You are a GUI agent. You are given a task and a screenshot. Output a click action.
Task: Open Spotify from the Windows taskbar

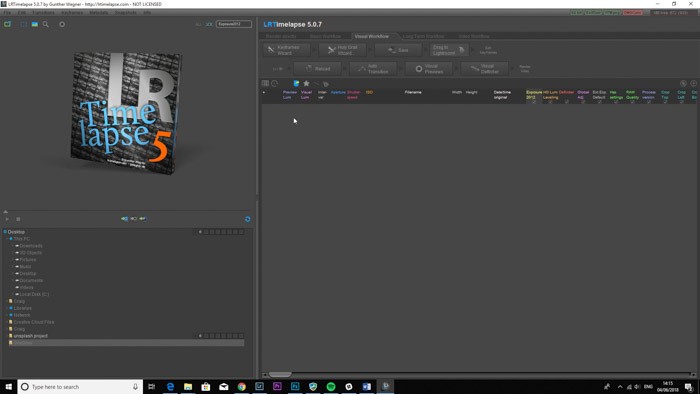tap(331, 386)
